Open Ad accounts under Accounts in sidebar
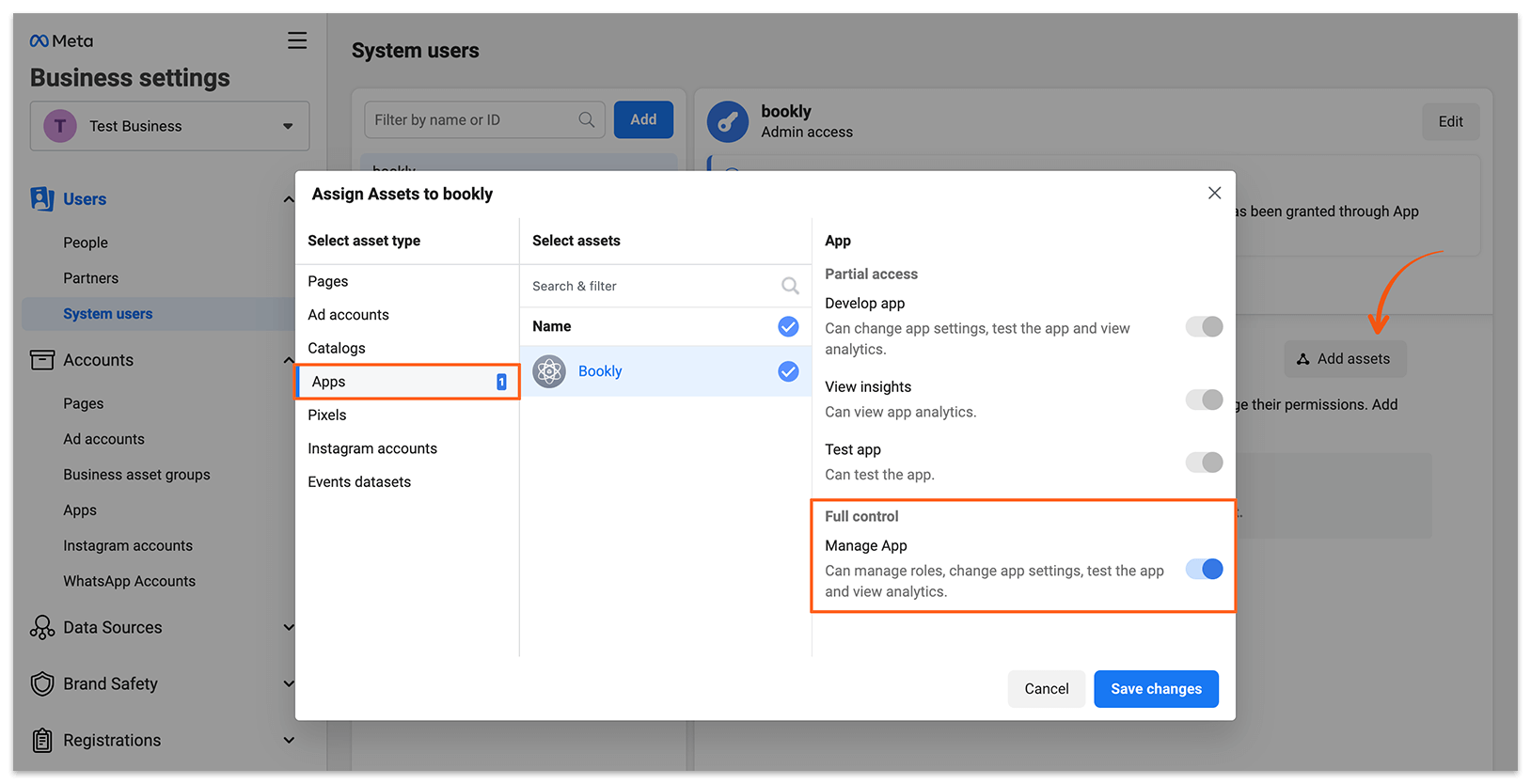1531x784 pixels. click(x=104, y=439)
